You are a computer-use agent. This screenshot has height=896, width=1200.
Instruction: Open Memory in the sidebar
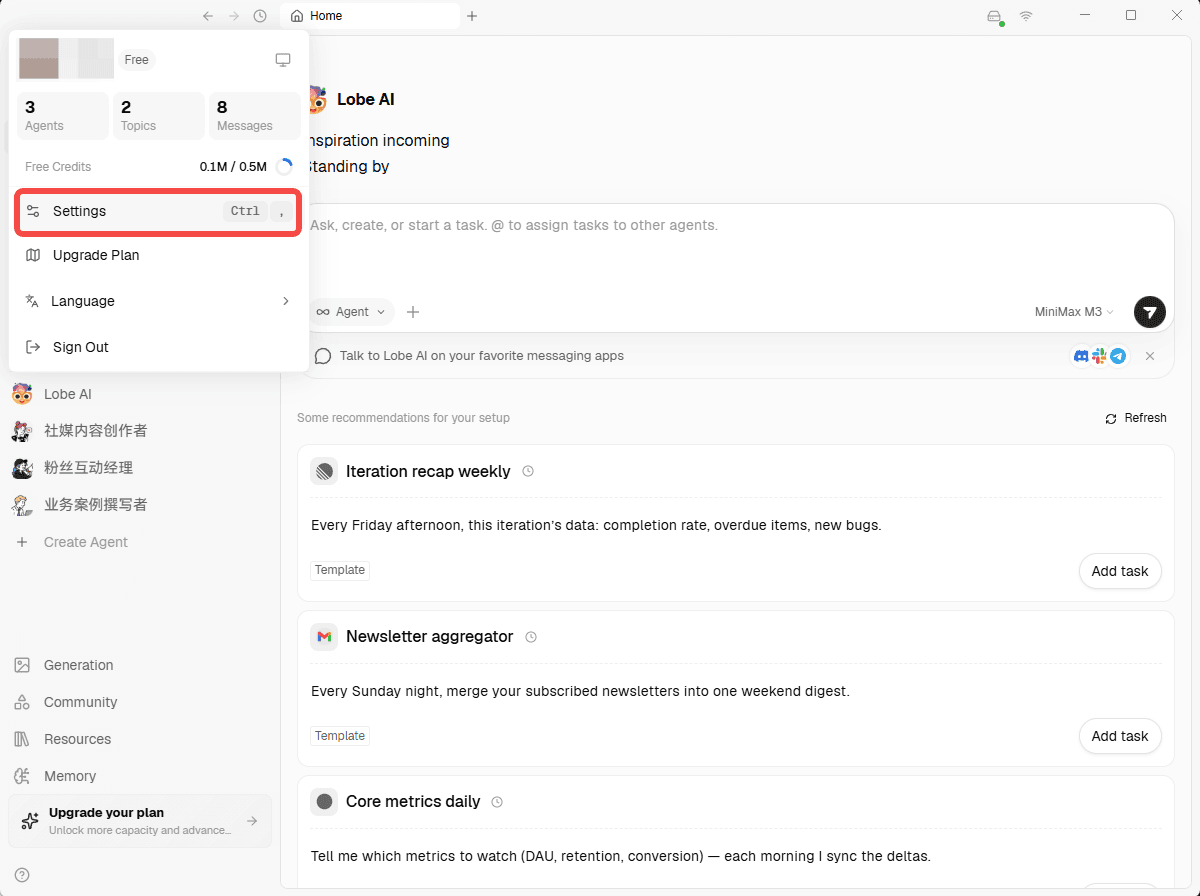140,776
